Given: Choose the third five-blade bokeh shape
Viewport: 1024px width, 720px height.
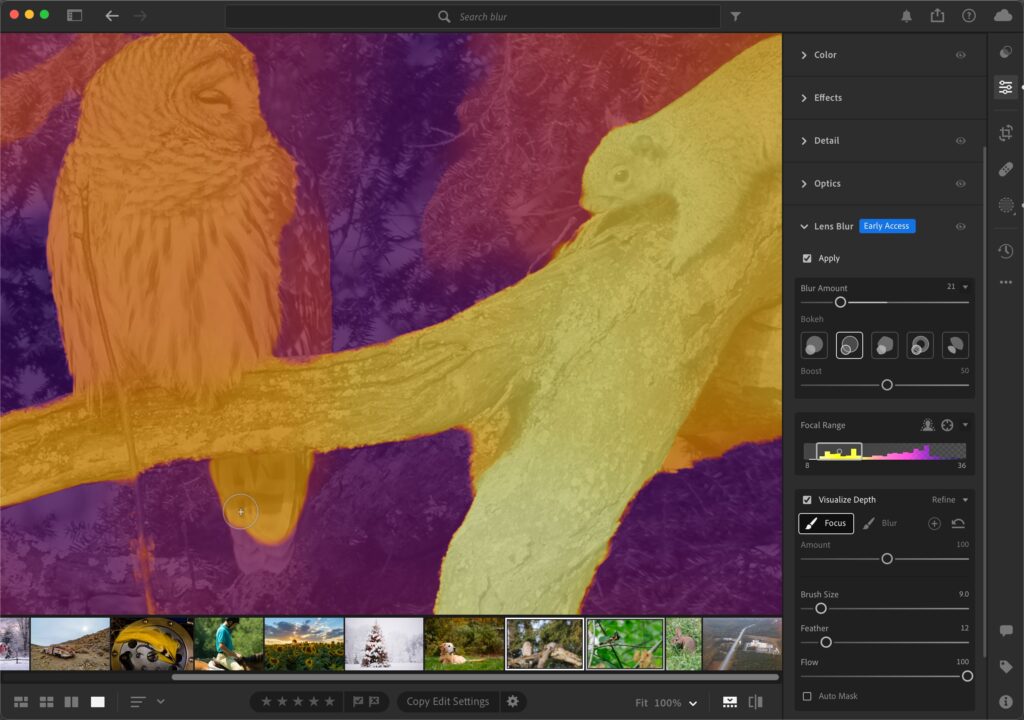Looking at the screenshot, I should pyautogui.click(x=884, y=345).
